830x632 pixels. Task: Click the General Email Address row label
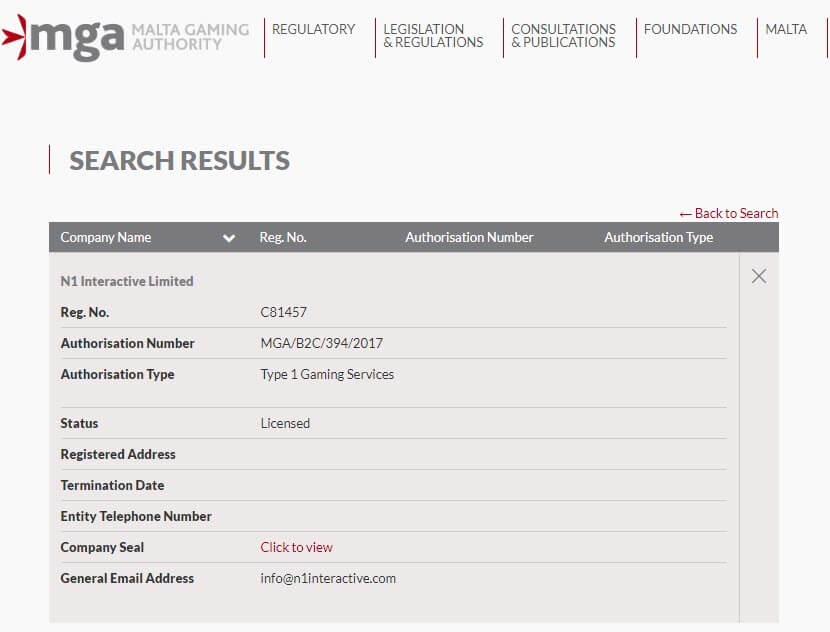pos(127,579)
